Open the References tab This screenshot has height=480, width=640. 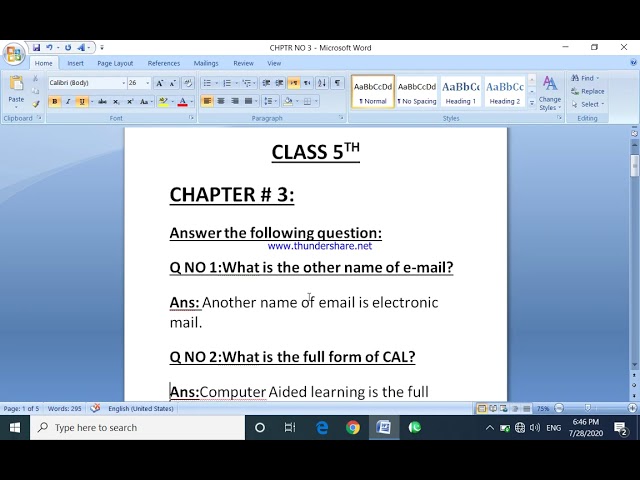(x=164, y=63)
